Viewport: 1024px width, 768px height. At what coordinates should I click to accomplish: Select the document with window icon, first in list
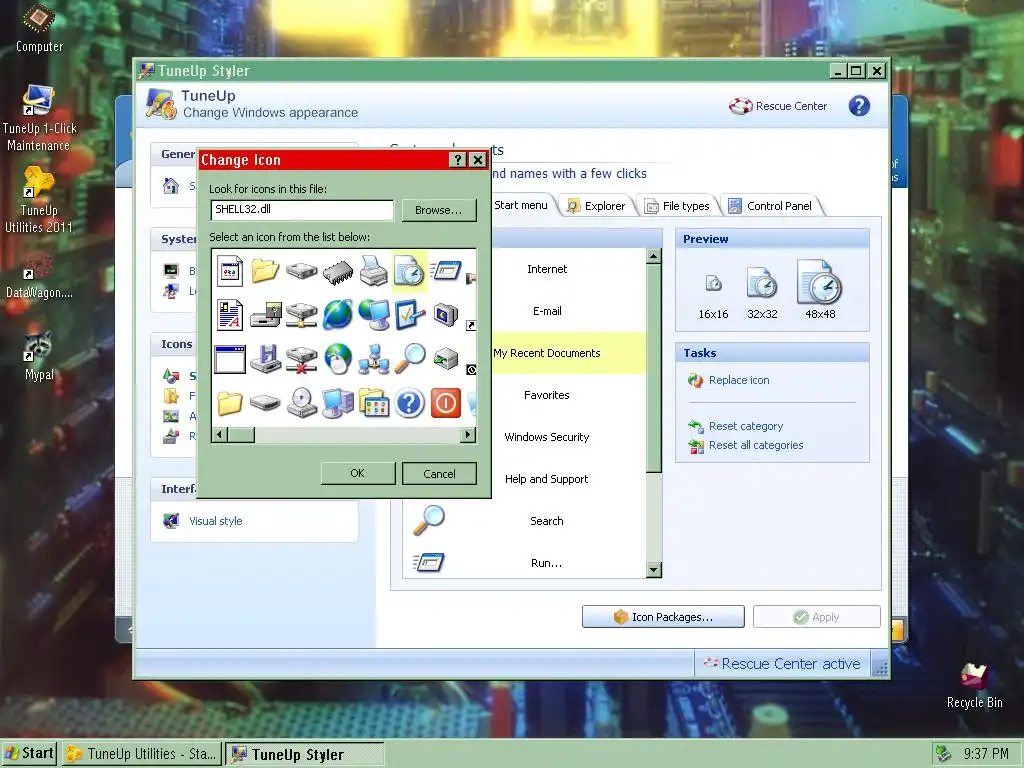(230, 270)
